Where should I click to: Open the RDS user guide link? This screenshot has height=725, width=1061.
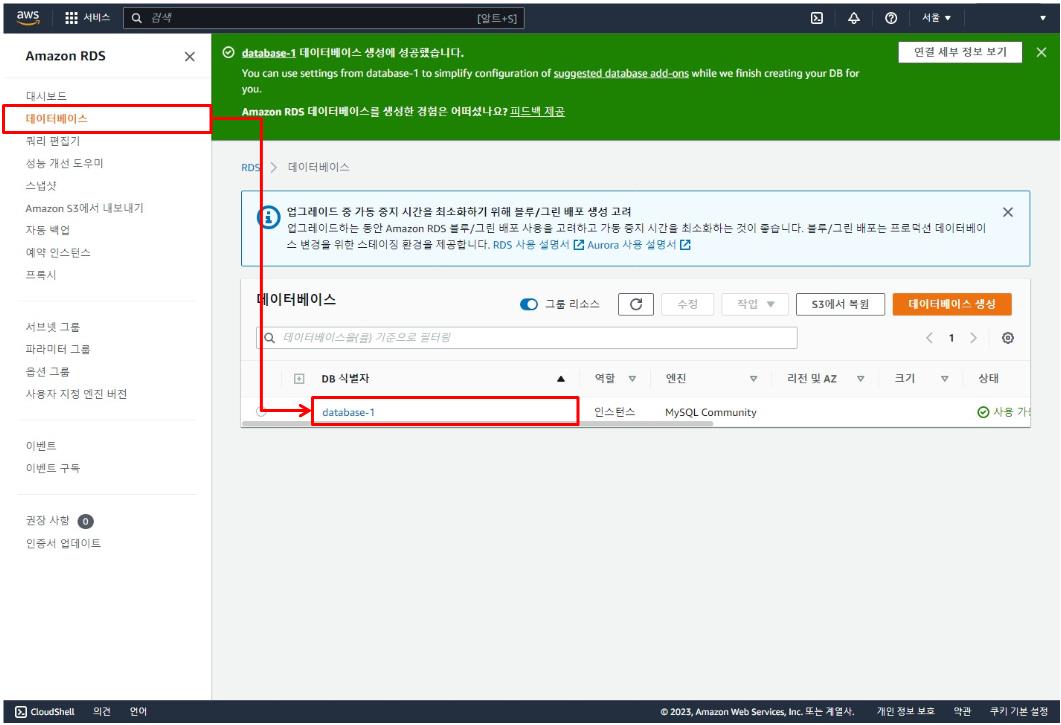click(x=531, y=245)
